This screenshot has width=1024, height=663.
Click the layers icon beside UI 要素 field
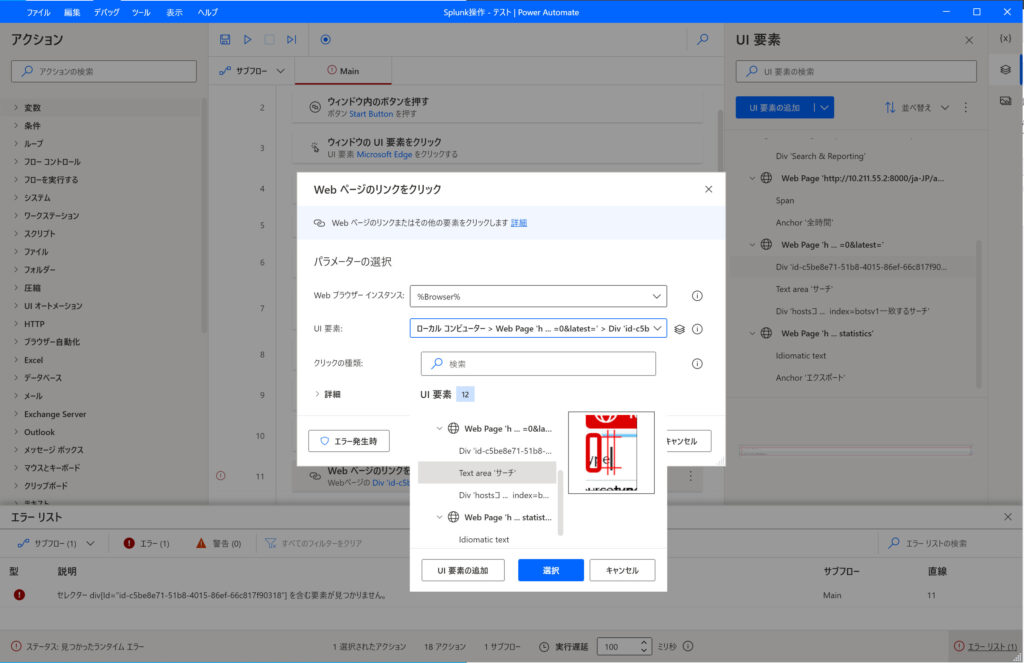(679, 329)
